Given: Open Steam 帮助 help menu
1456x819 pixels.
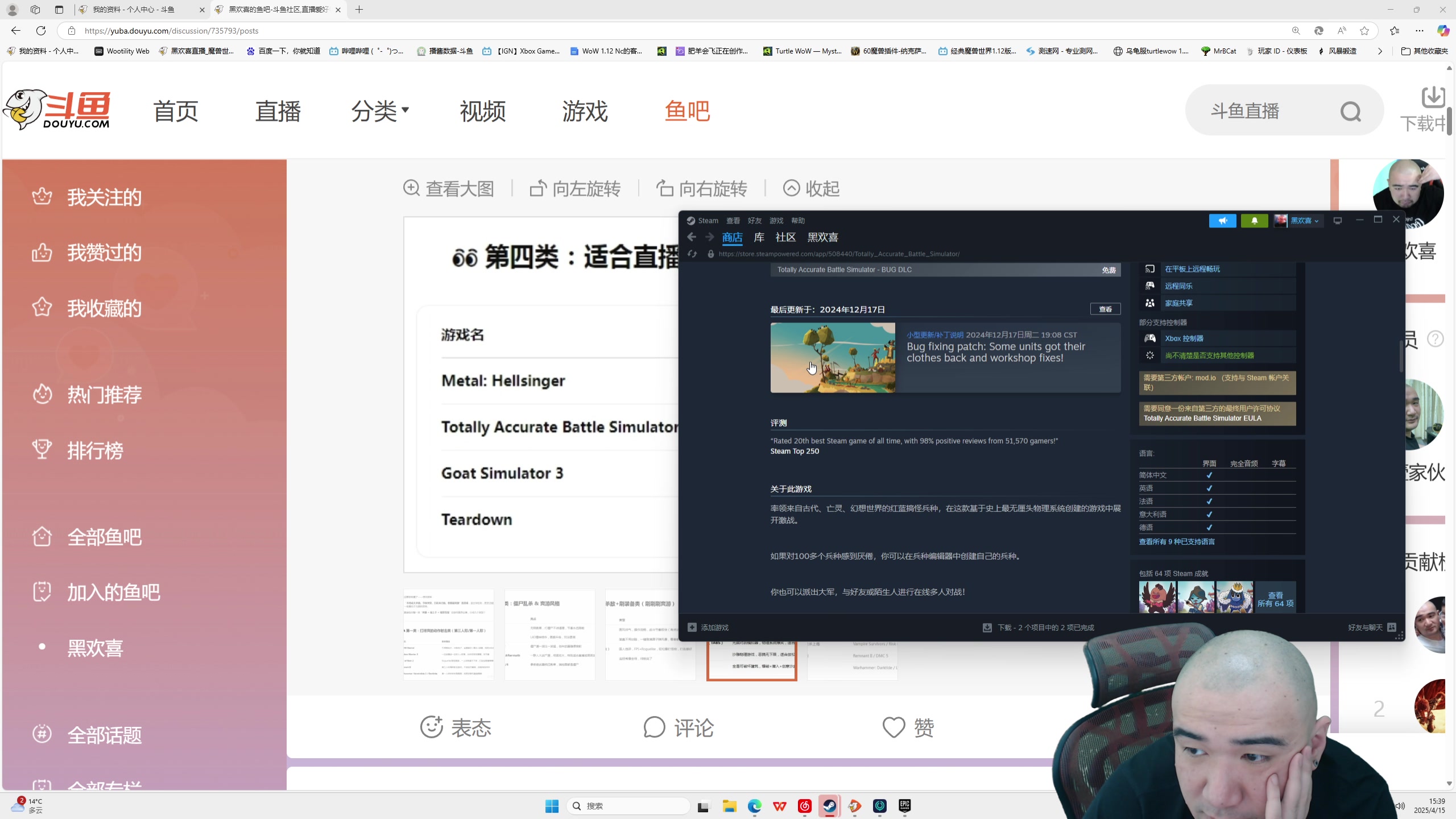Looking at the screenshot, I should pyautogui.click(x=798, y=221).
